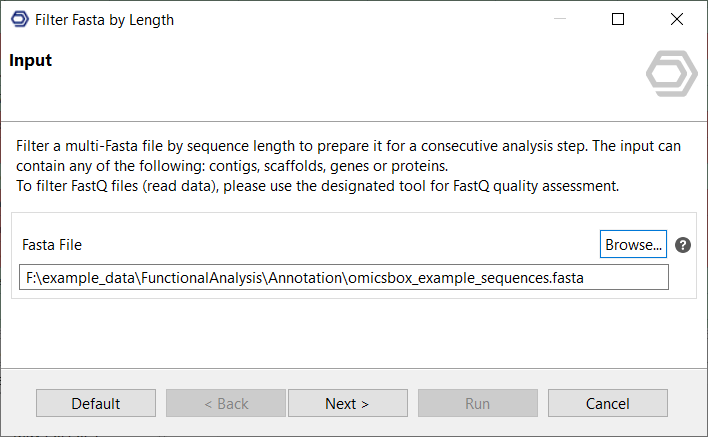Click the bold "Input" page heading
Screen dimensions: 708x437
coord(31,61)
